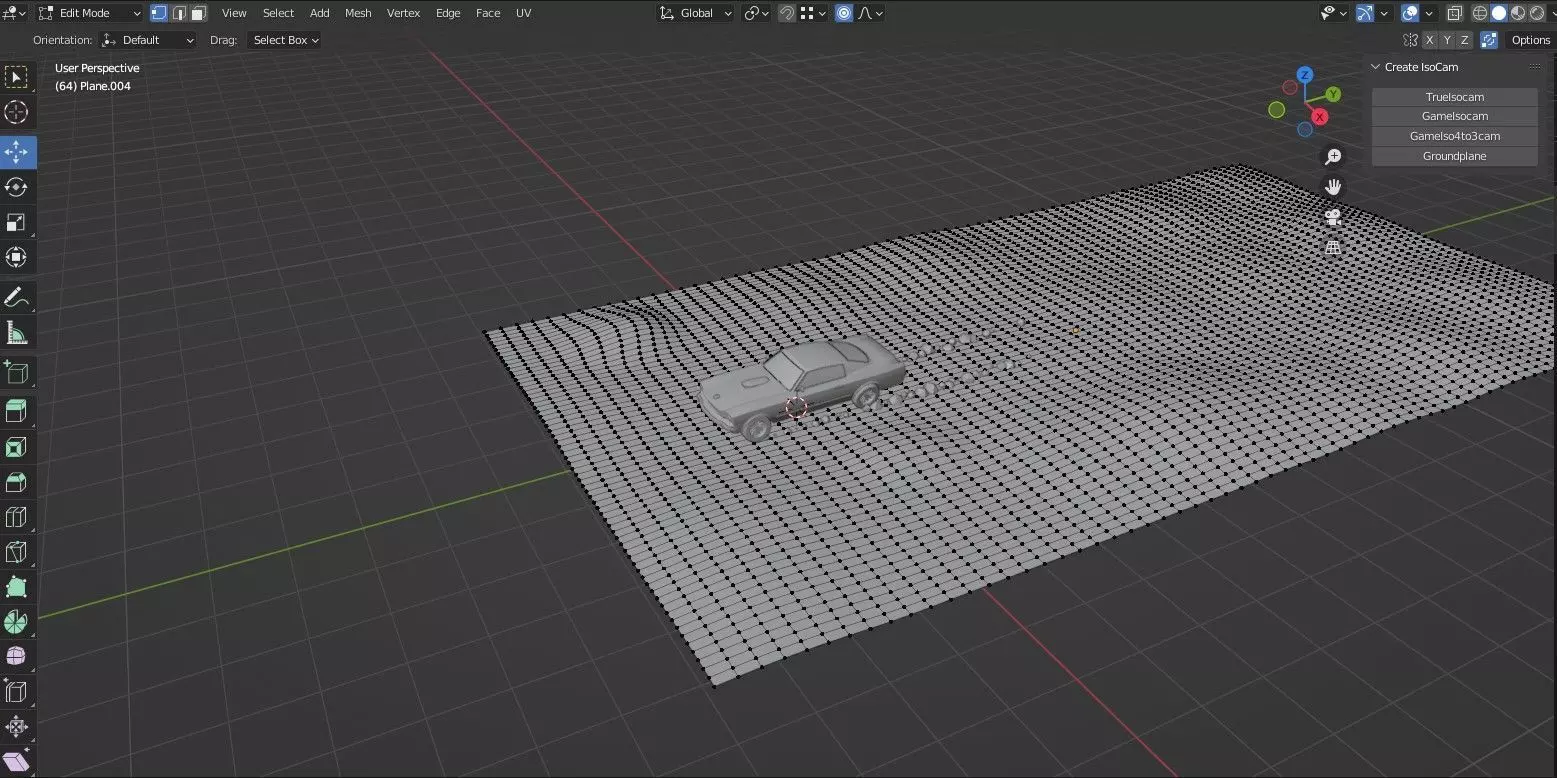This screenshot has height=778, width=1557.
Task: Choose the Shrink/Fatten tool
Action: 16,726
